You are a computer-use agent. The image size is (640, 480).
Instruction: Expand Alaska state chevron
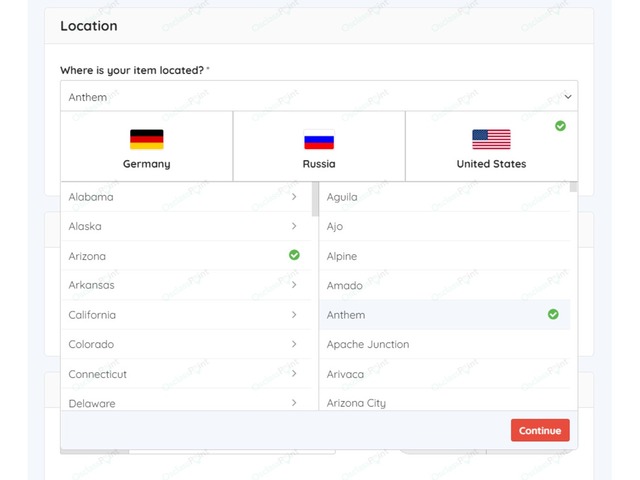(294, 226)
